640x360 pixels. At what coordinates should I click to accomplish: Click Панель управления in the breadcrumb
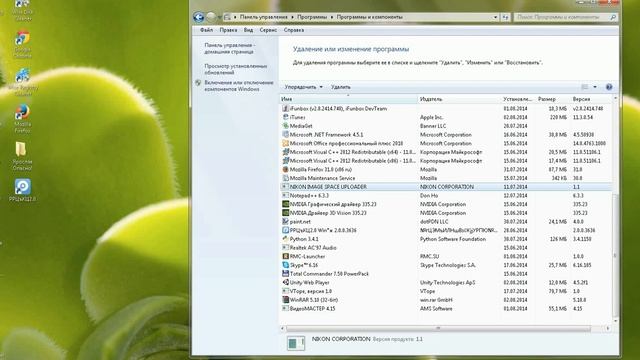click(x=263, y=17)
